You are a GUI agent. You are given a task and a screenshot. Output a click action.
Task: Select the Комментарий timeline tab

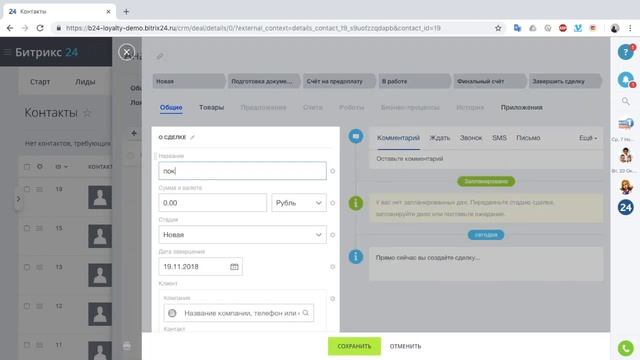(398, 138)
